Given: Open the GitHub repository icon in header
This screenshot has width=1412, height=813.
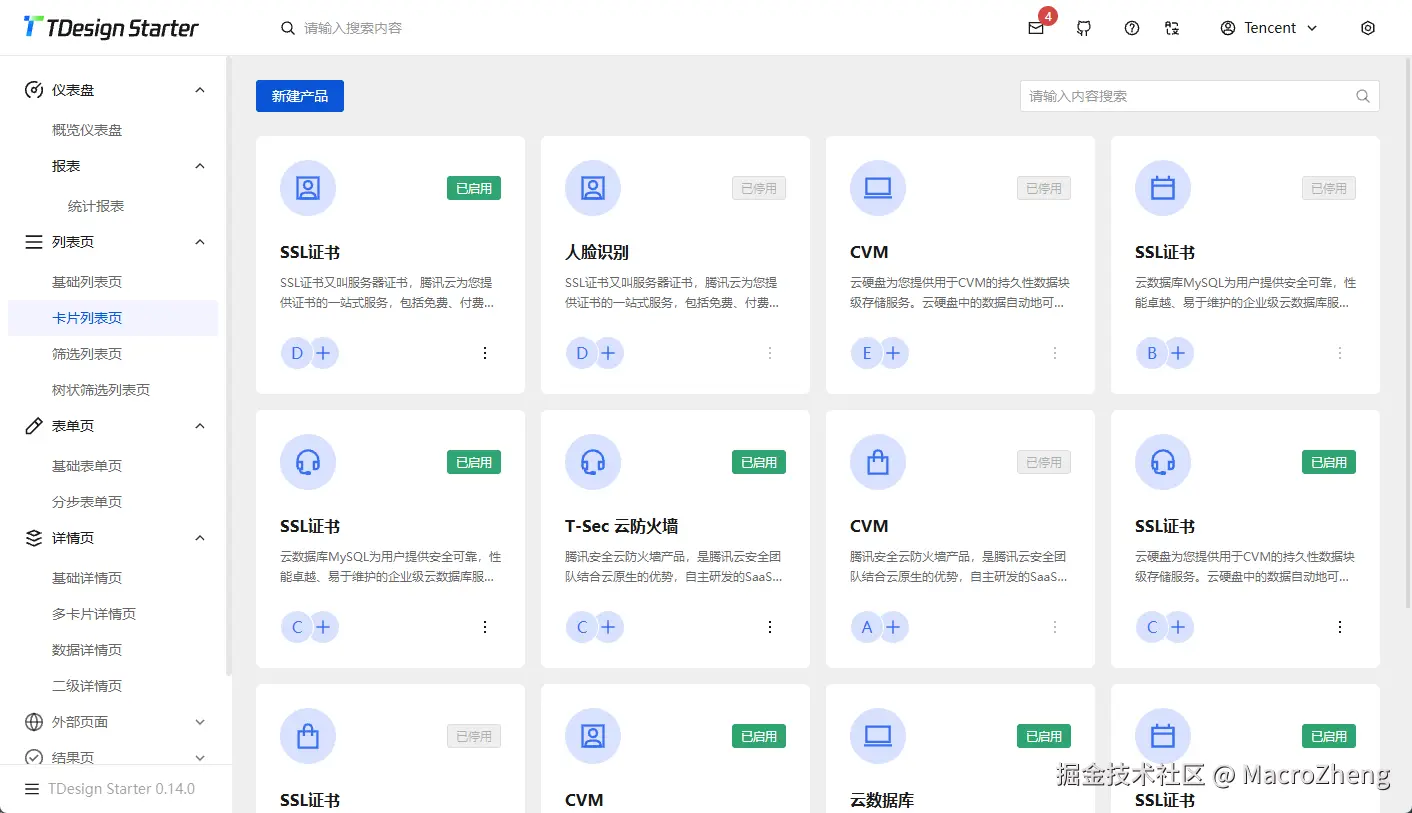Looking at the screenshot, I should point(1084,28).
